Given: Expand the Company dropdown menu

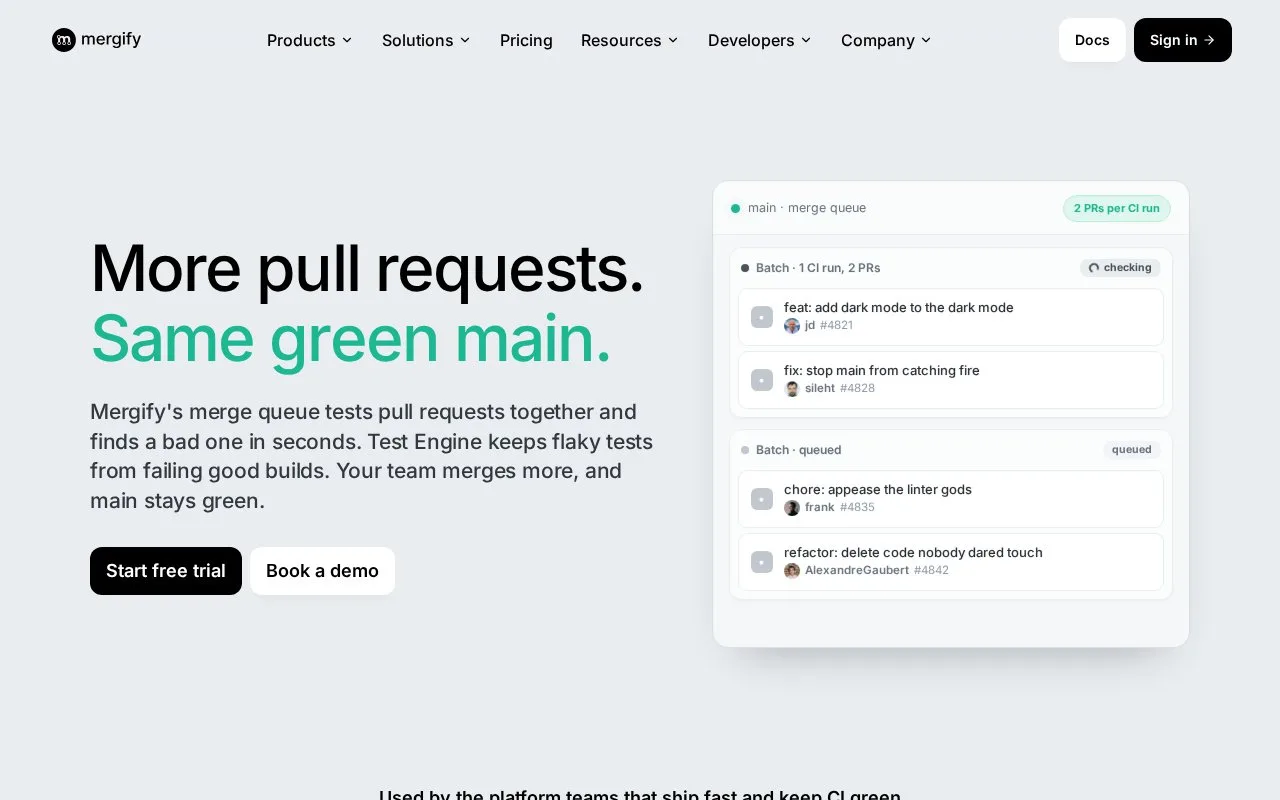Looking at the screenshot, I should point(886,40).
